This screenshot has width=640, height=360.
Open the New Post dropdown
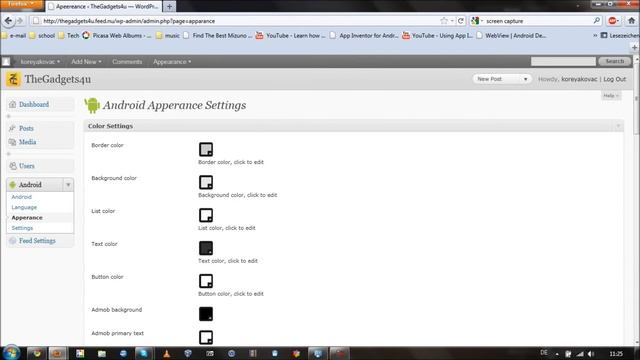[502, 79]
